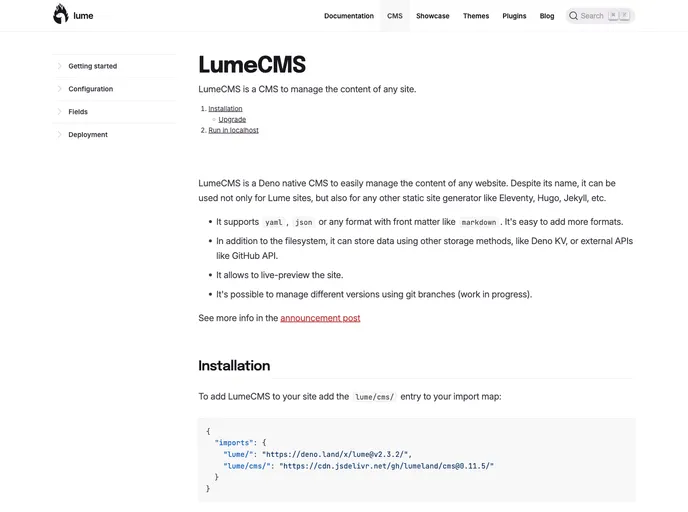This screenshot has width=688, height=512.
Task: Click the Installation section heading
Action: pyautogui.click(x=234, y=365)
